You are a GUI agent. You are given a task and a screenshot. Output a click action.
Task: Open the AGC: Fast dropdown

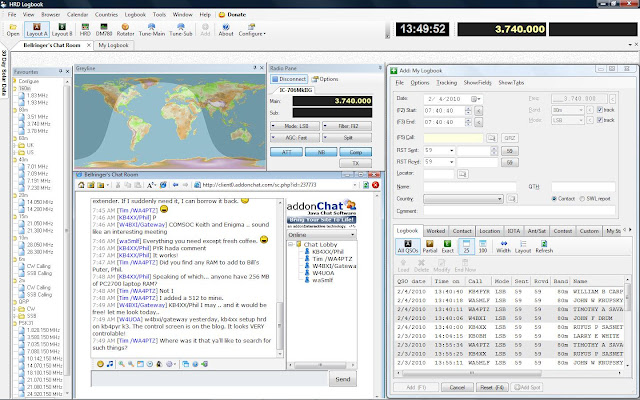[x=295, y=138]
